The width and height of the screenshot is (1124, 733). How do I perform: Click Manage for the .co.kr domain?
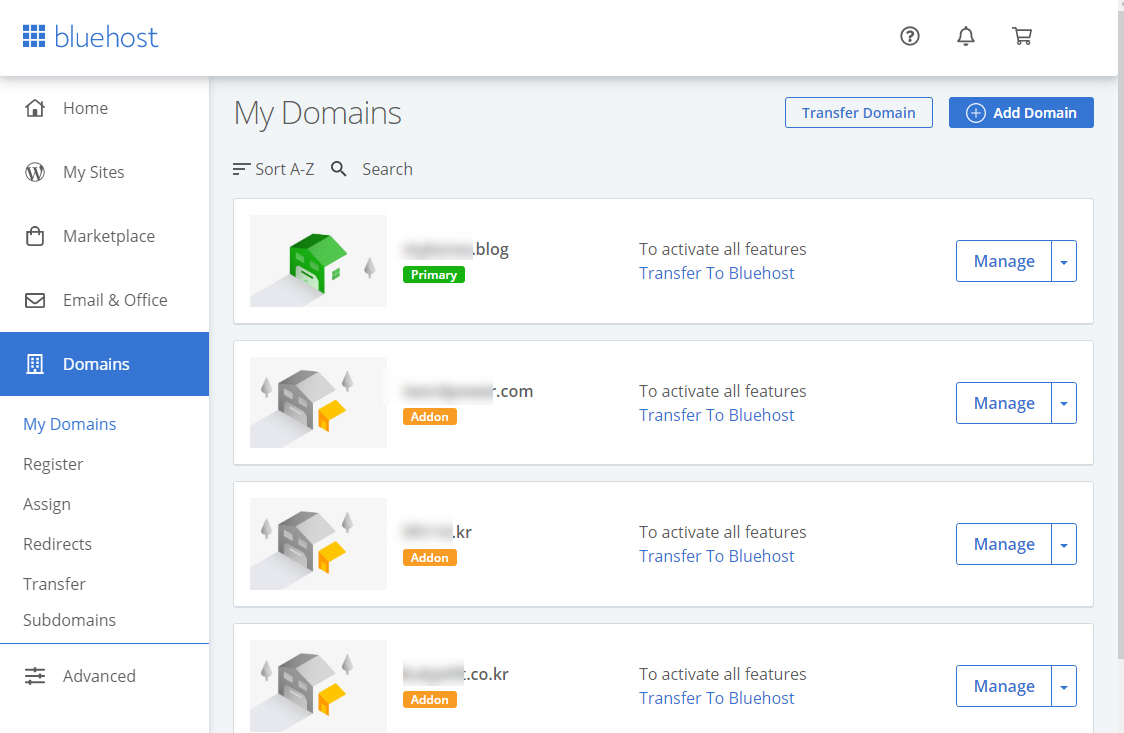[1004, 686]
